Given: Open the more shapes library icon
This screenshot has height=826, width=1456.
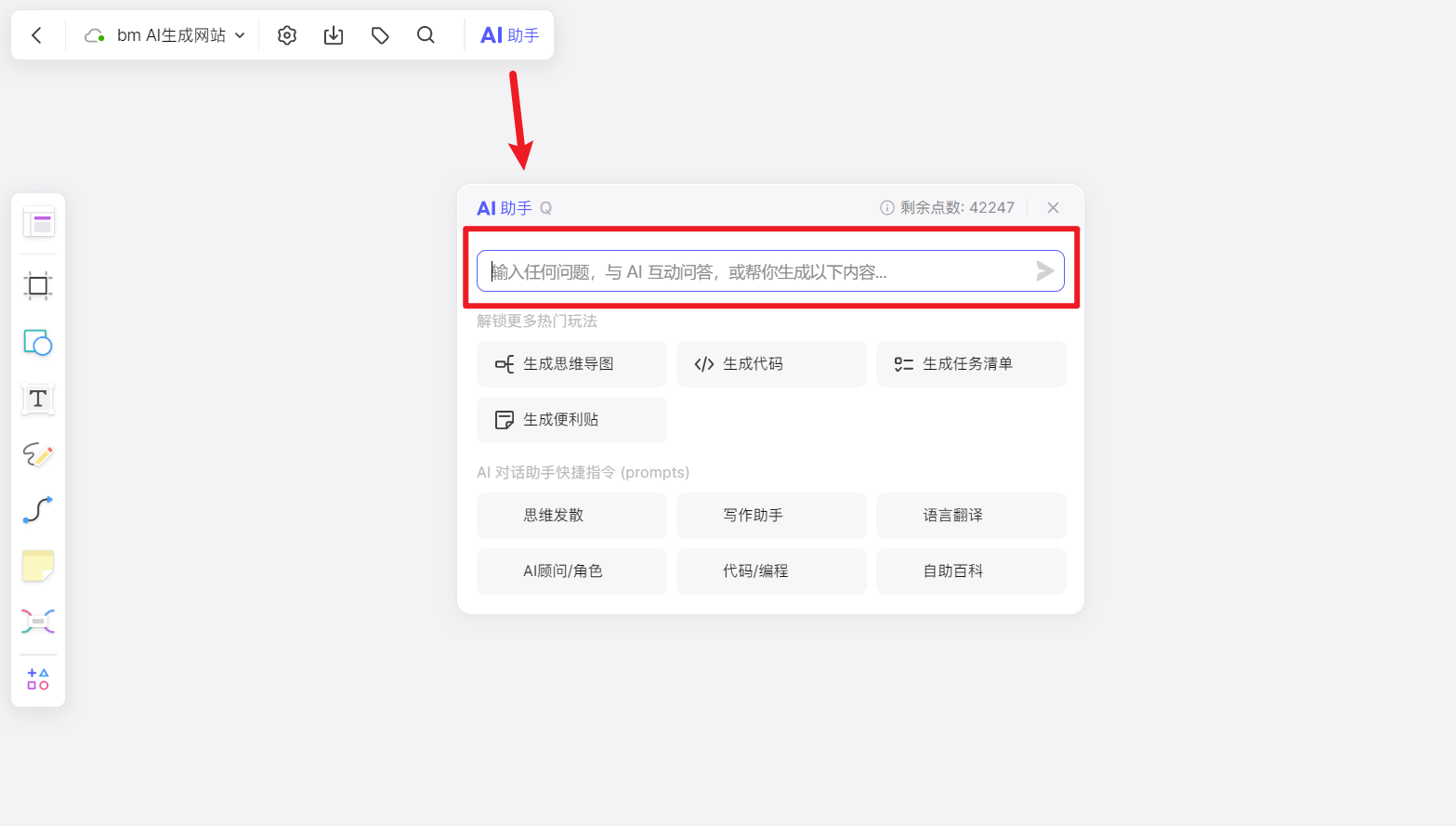Looking at the screenshot, I should point(38,679).
